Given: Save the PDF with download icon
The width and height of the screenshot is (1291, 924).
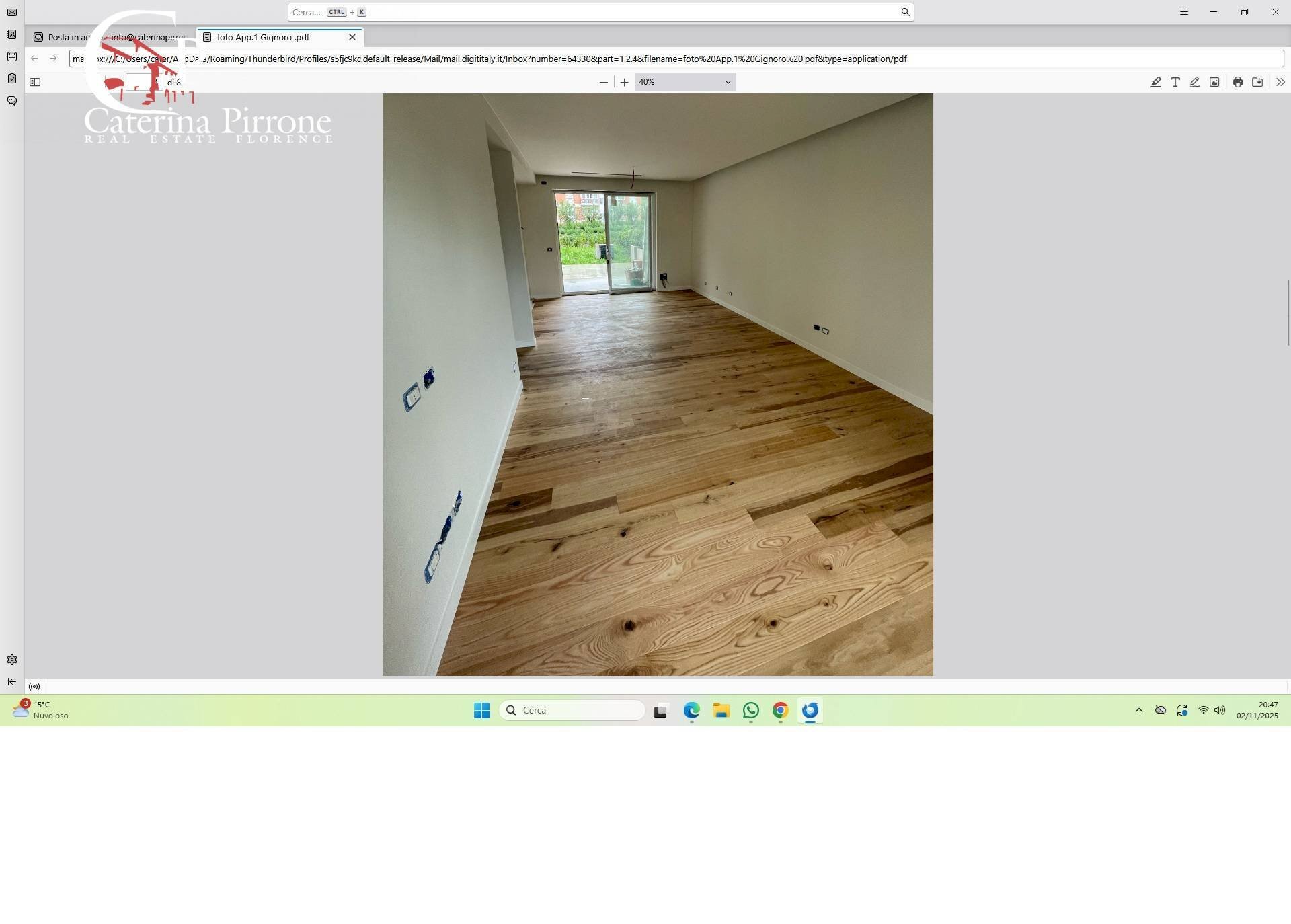Looking at the screenshot, I should (x=1257, y=82).
